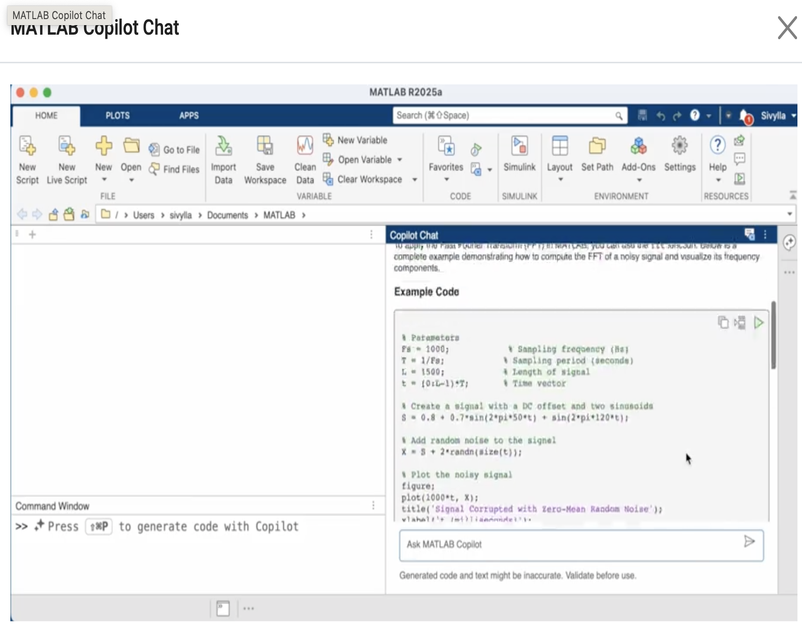Expand the Open dropdown arrow
The width and height of the screenshot is (802, 632).
[131, 179]
